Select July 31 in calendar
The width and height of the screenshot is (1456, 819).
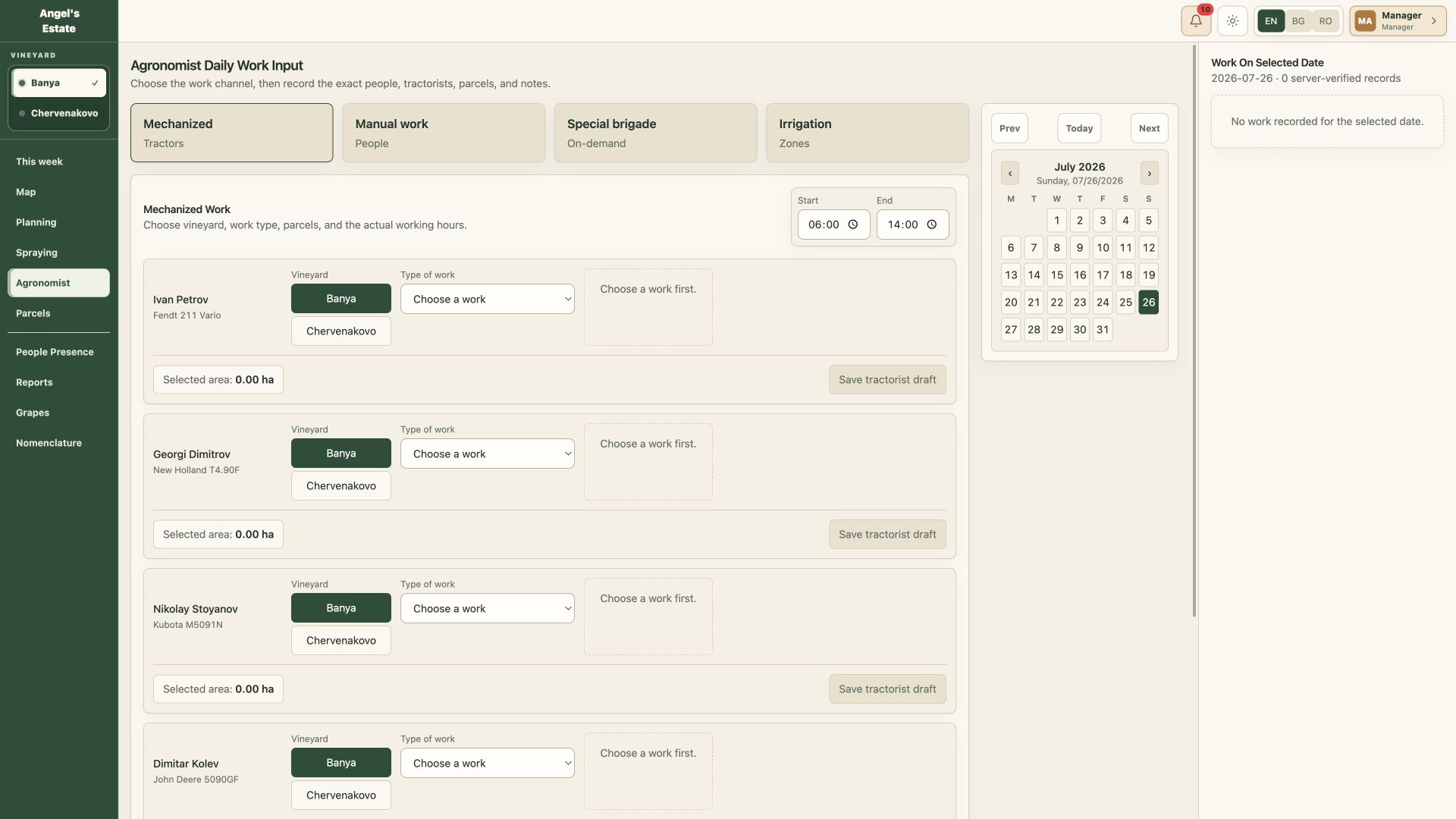[x=1103, y=330]
